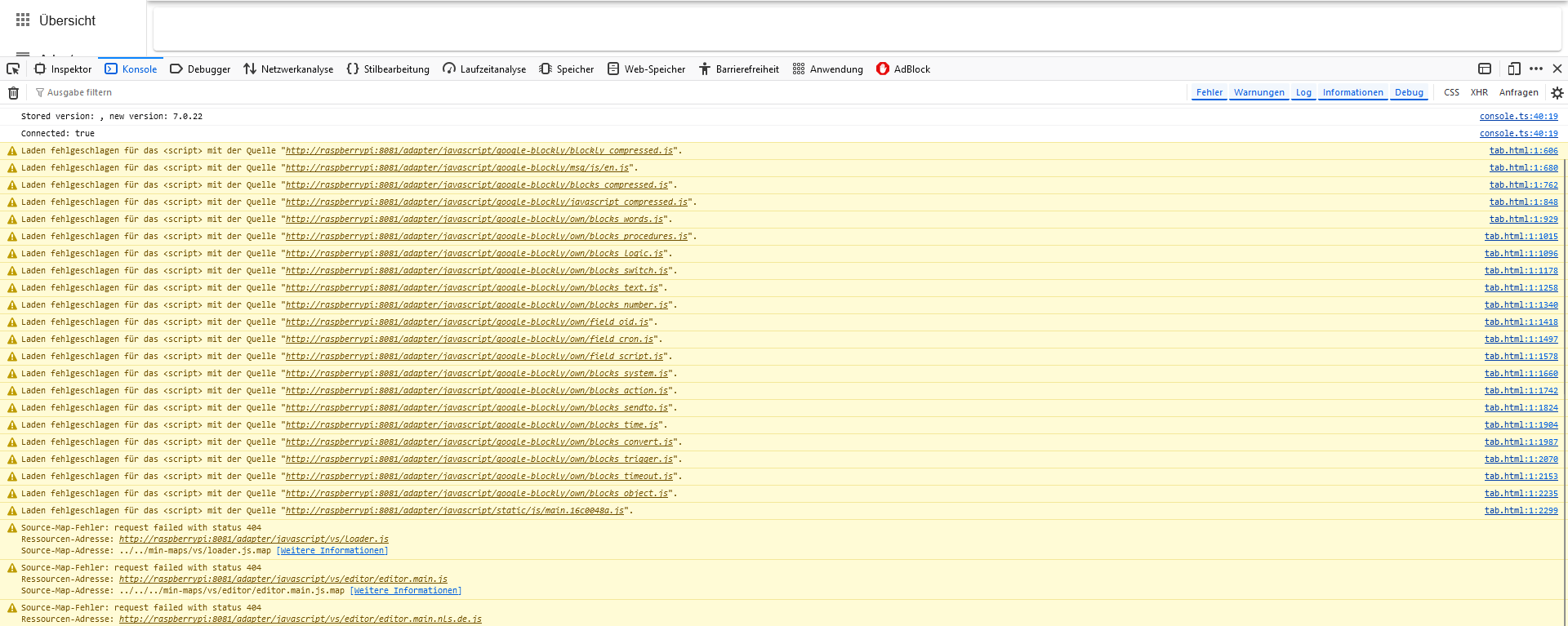Open the app grid icon next to Übersicht
Image resolution: width=1568 pixels, height=626 pixels.
click(x=23, y=20)
